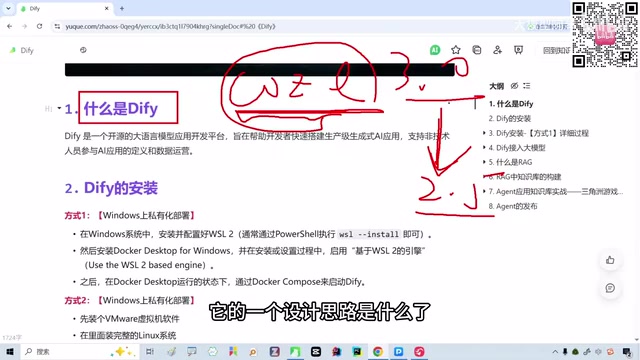
Task: Open the comments bubble icon
Action: click(x=610, y=288)
